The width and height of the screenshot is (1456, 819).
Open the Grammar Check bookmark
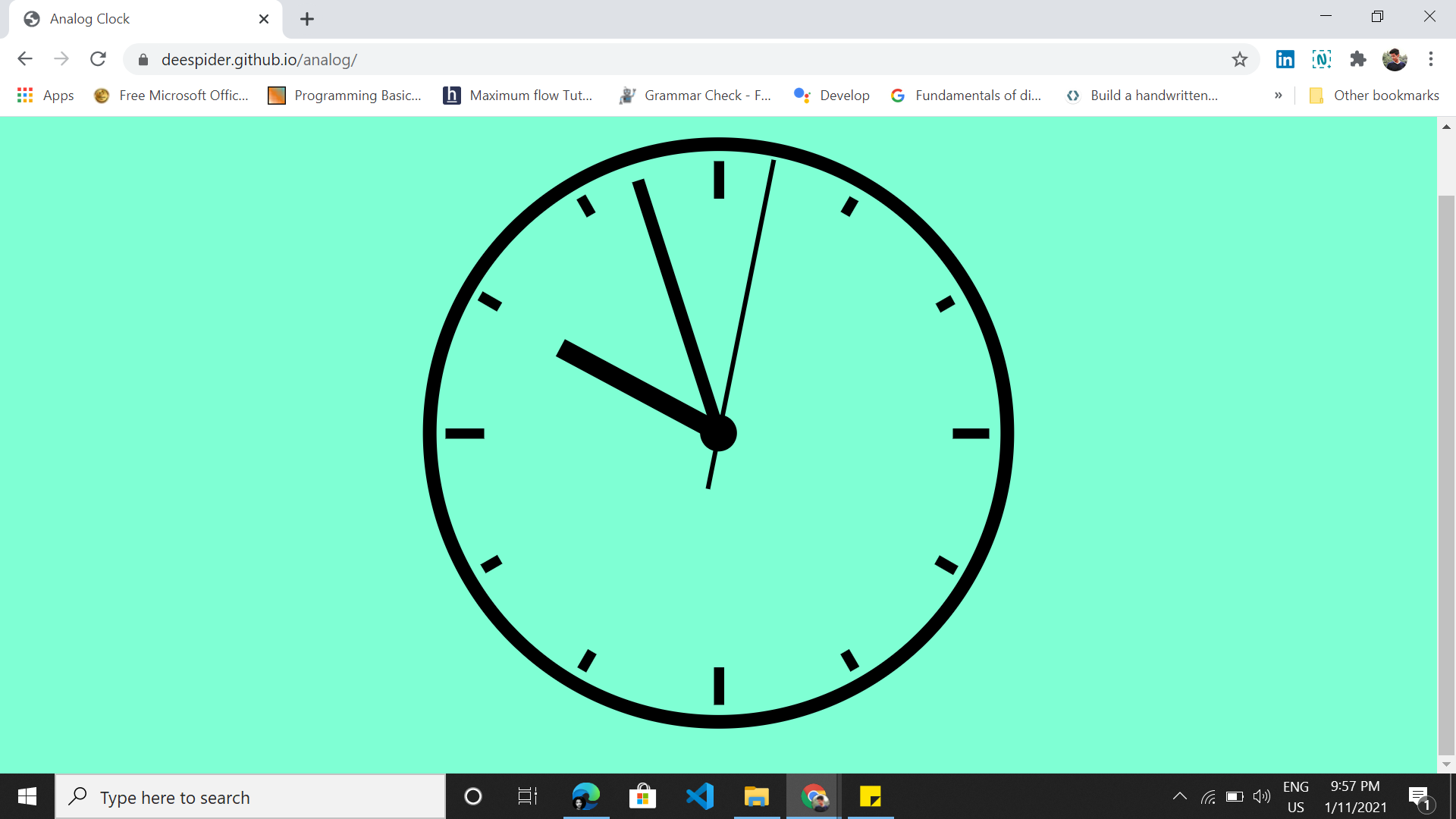point(695,95)
